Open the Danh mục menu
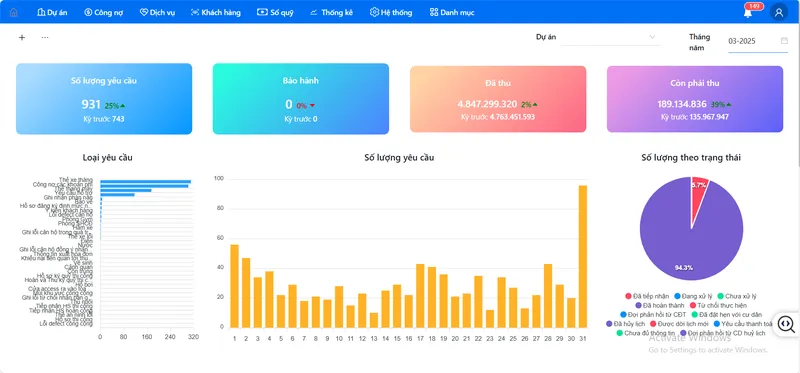 click(452, 12)
